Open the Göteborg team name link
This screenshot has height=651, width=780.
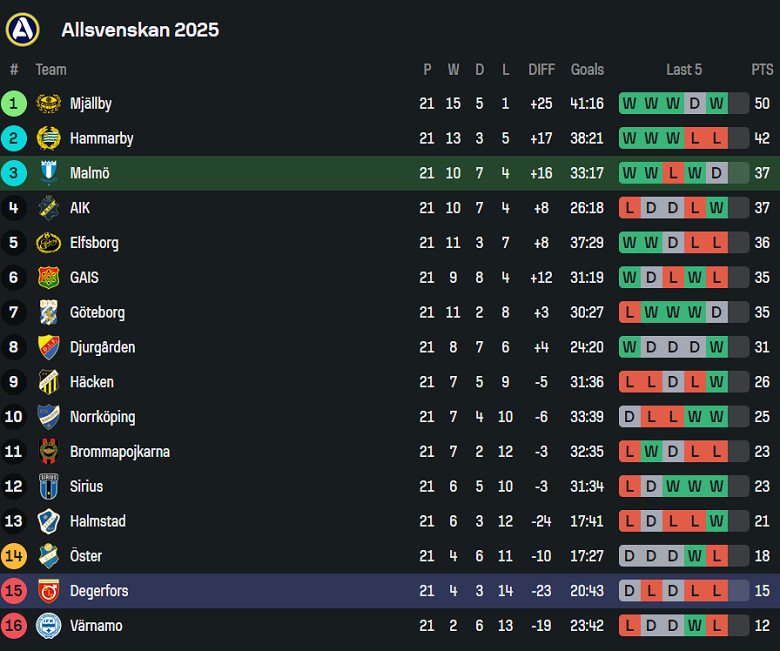(97, 313)
